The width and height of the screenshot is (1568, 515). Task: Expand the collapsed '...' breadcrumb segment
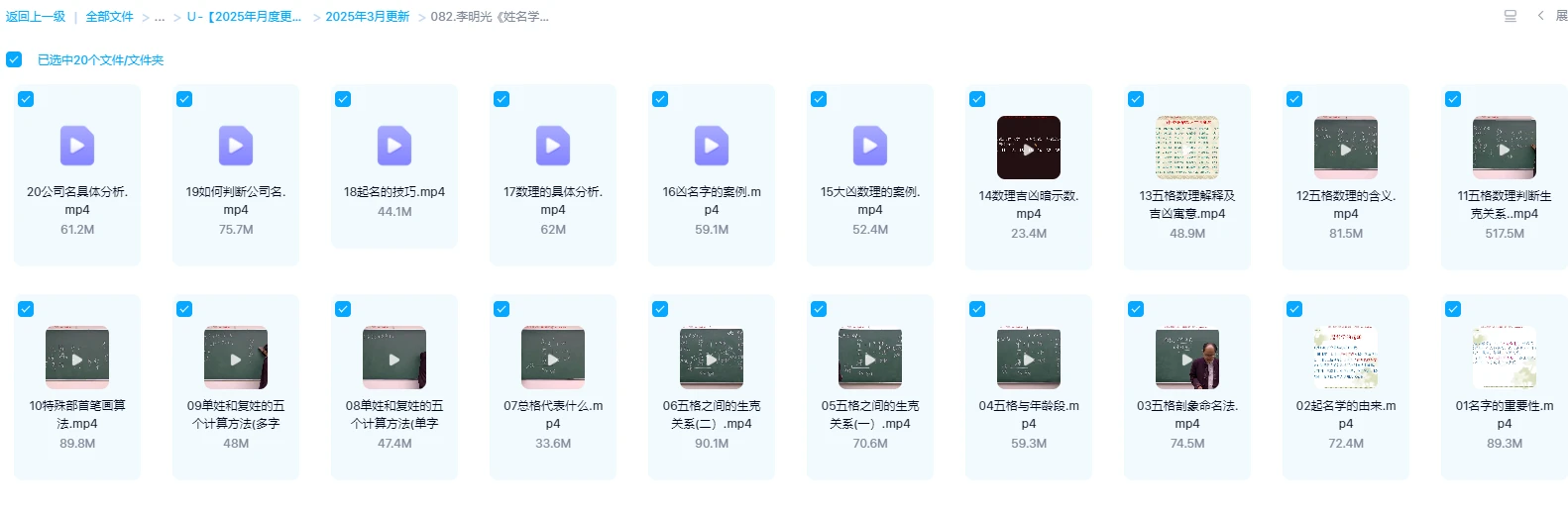pyautogui.click(x=160, y=18)
